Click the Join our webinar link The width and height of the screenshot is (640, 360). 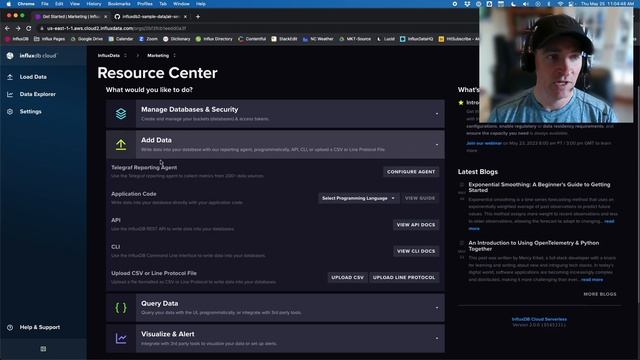pos(484,143)
